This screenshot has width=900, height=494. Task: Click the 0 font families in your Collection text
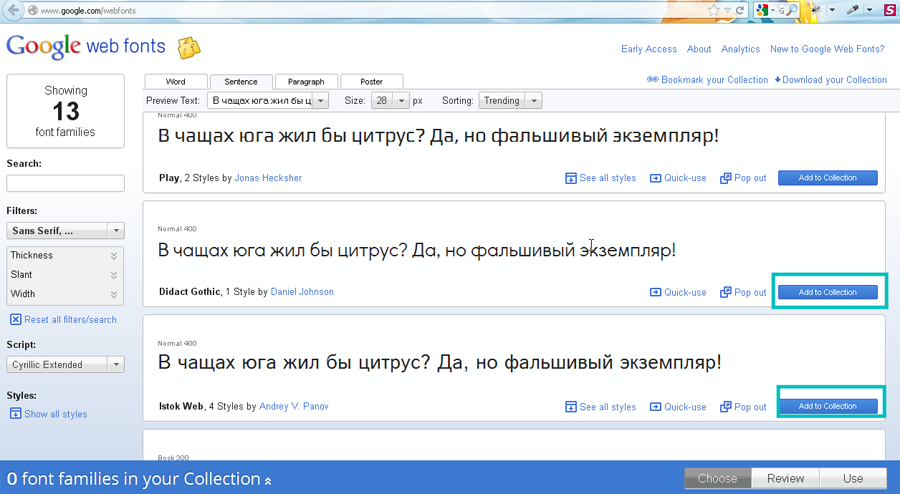pos(134,479)
